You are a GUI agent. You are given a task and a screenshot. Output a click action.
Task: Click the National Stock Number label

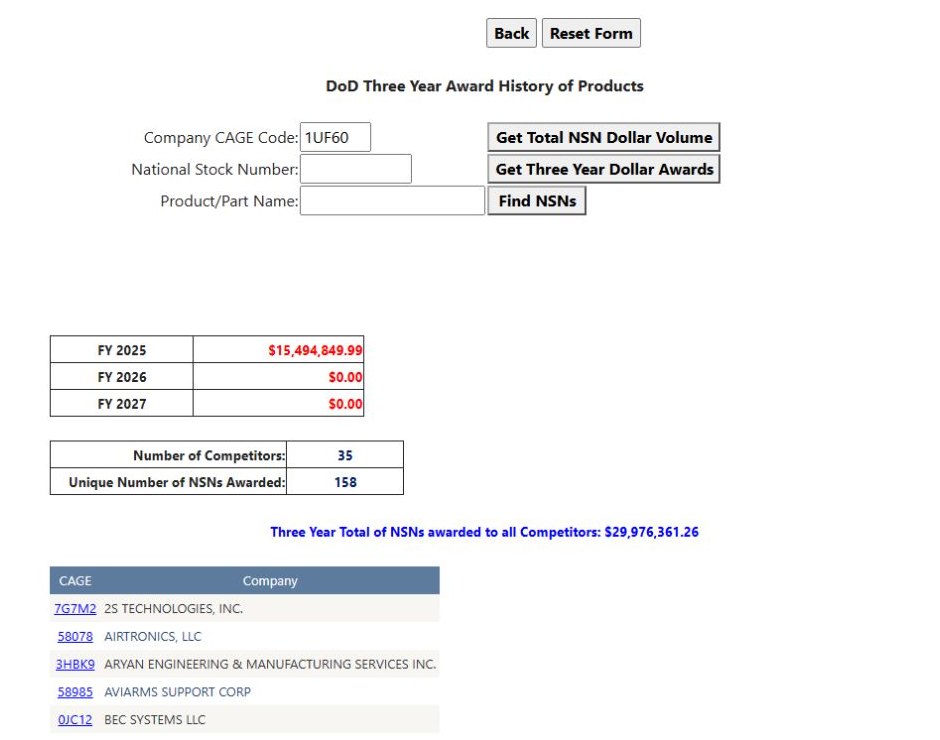tap(215, 170)
